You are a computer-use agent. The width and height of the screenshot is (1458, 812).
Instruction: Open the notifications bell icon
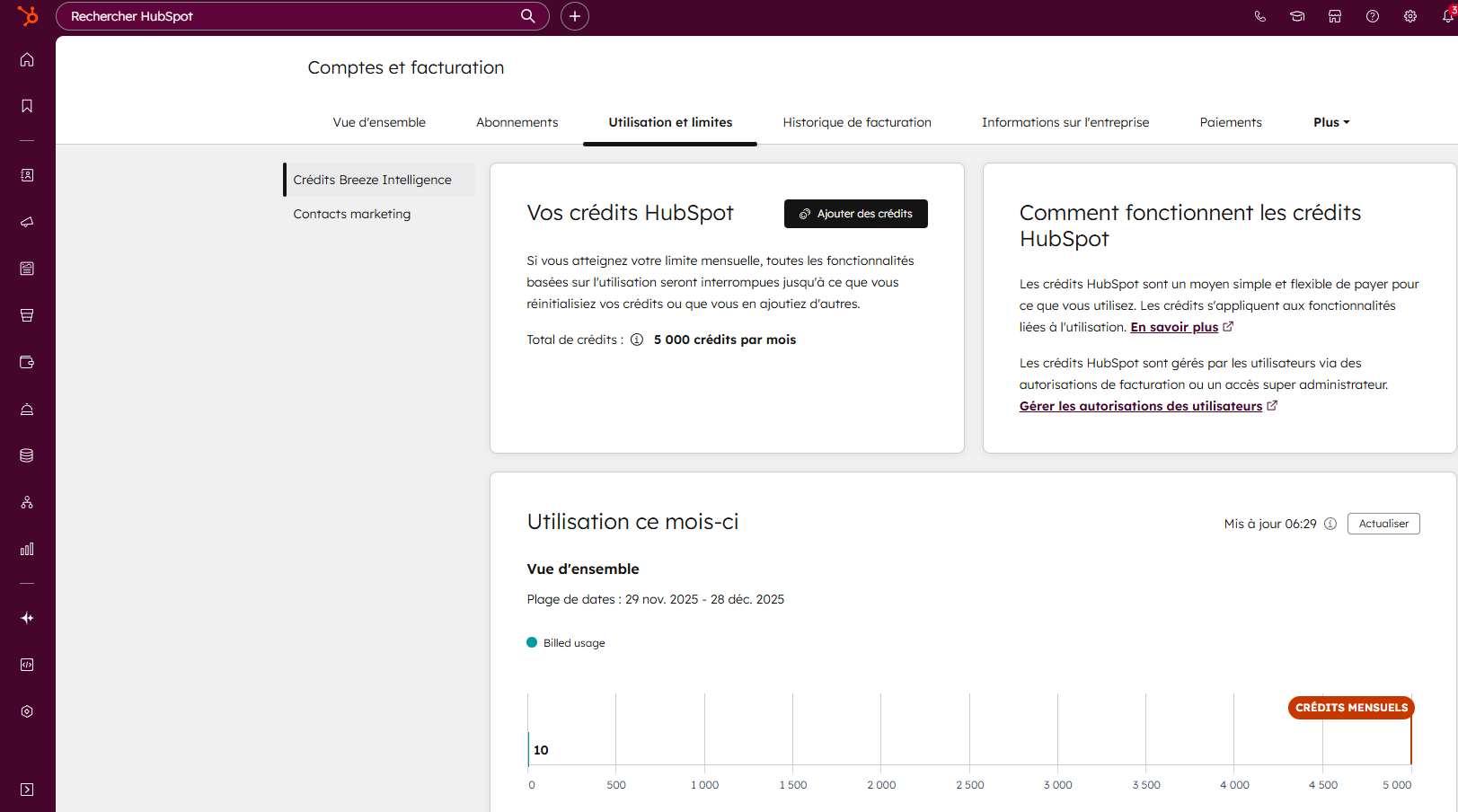(x=1448, y=16)
